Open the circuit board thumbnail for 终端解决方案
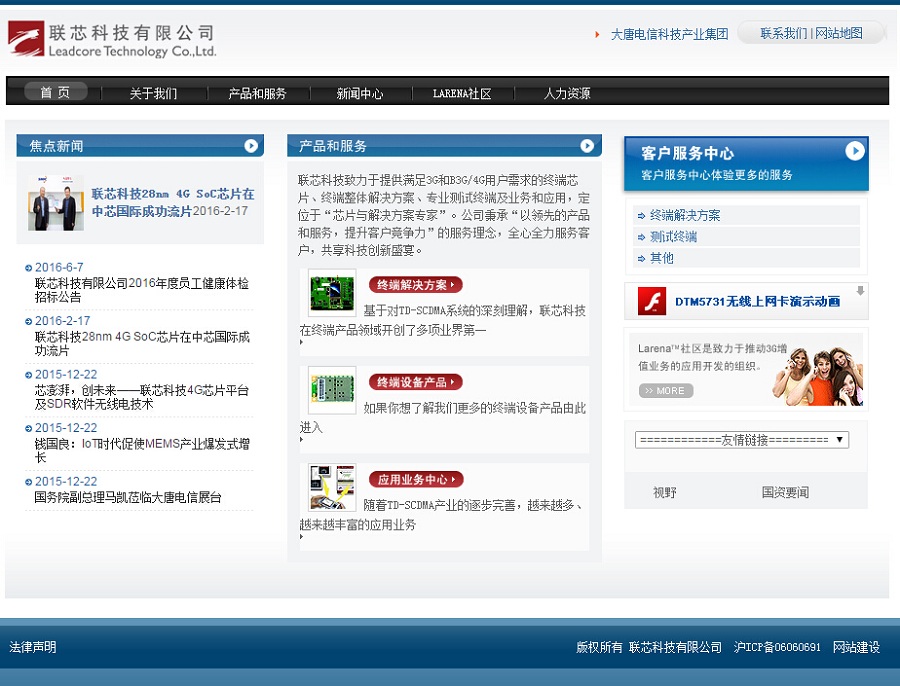This screenshot has height=686, width=900. (332, 292)
